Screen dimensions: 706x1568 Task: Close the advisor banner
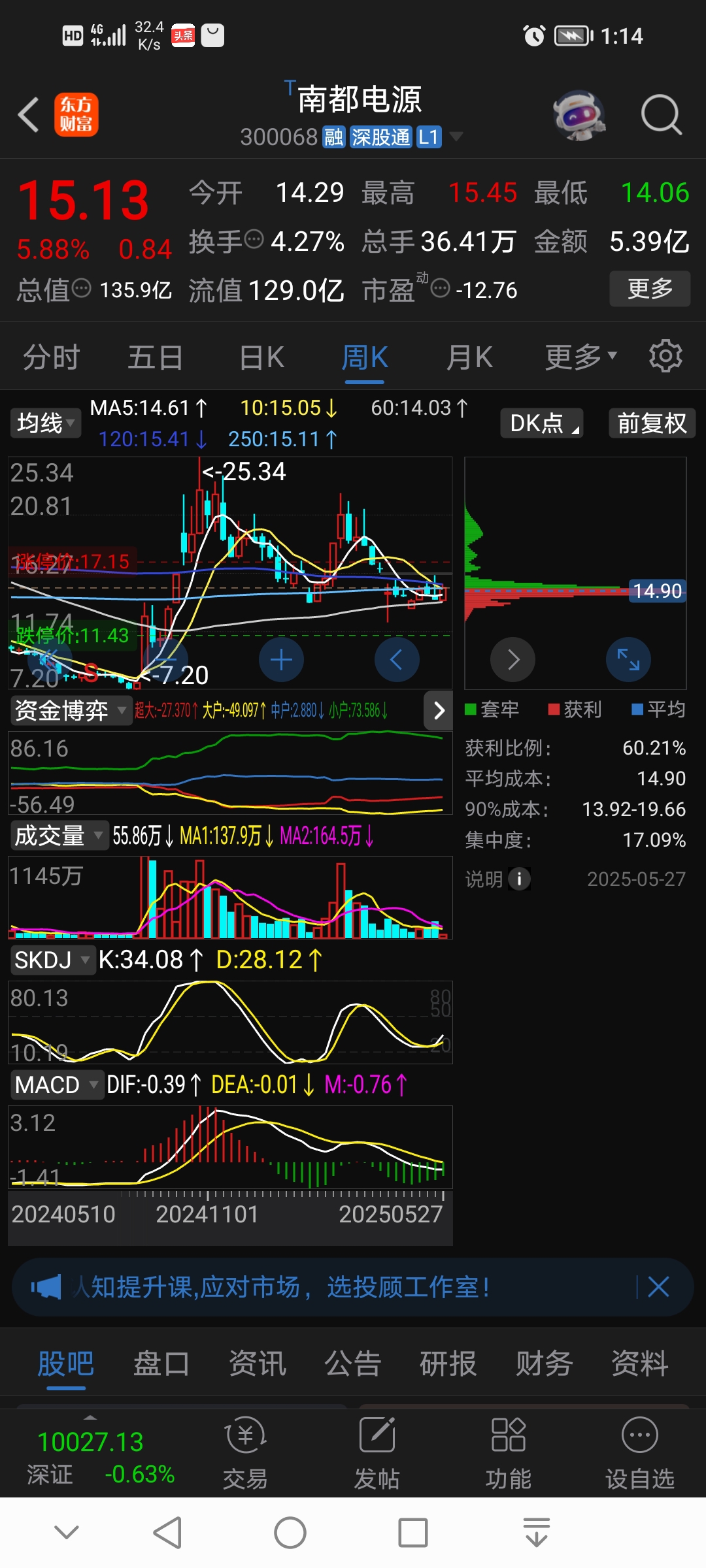[x=658, y=1287]
